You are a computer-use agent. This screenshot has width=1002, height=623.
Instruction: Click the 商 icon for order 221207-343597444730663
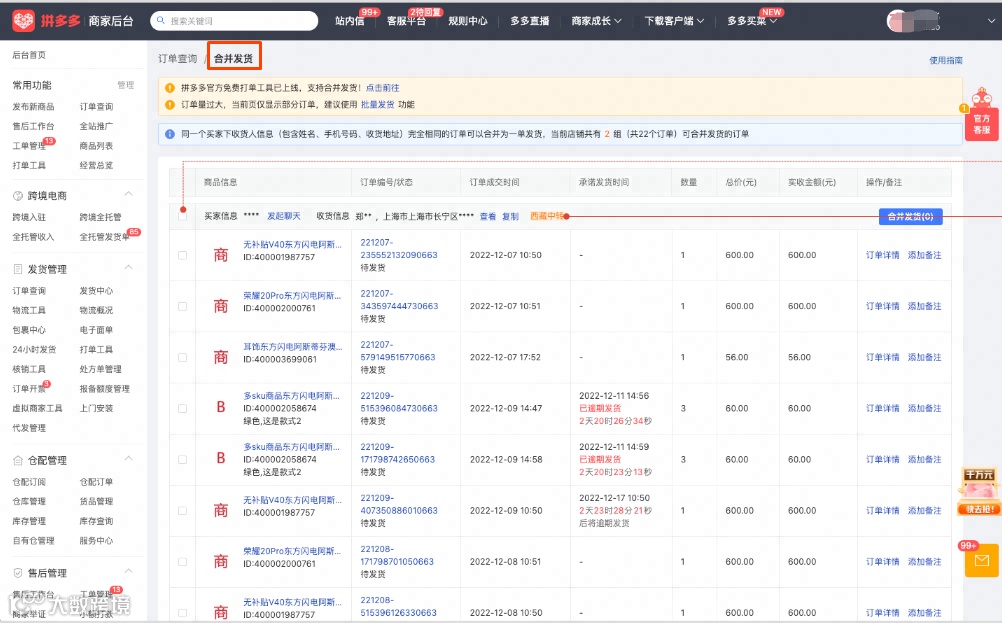coord(220,306)
